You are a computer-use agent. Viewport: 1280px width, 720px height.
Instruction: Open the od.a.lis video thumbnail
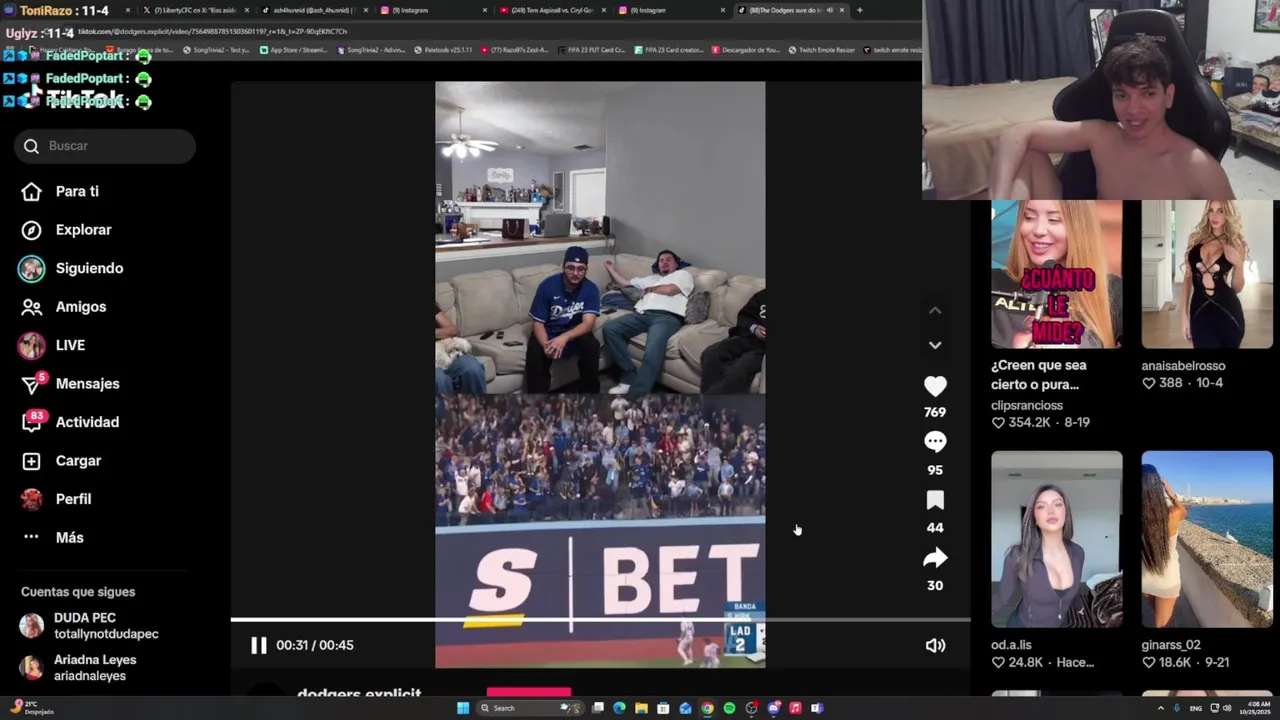(1057, 539)
